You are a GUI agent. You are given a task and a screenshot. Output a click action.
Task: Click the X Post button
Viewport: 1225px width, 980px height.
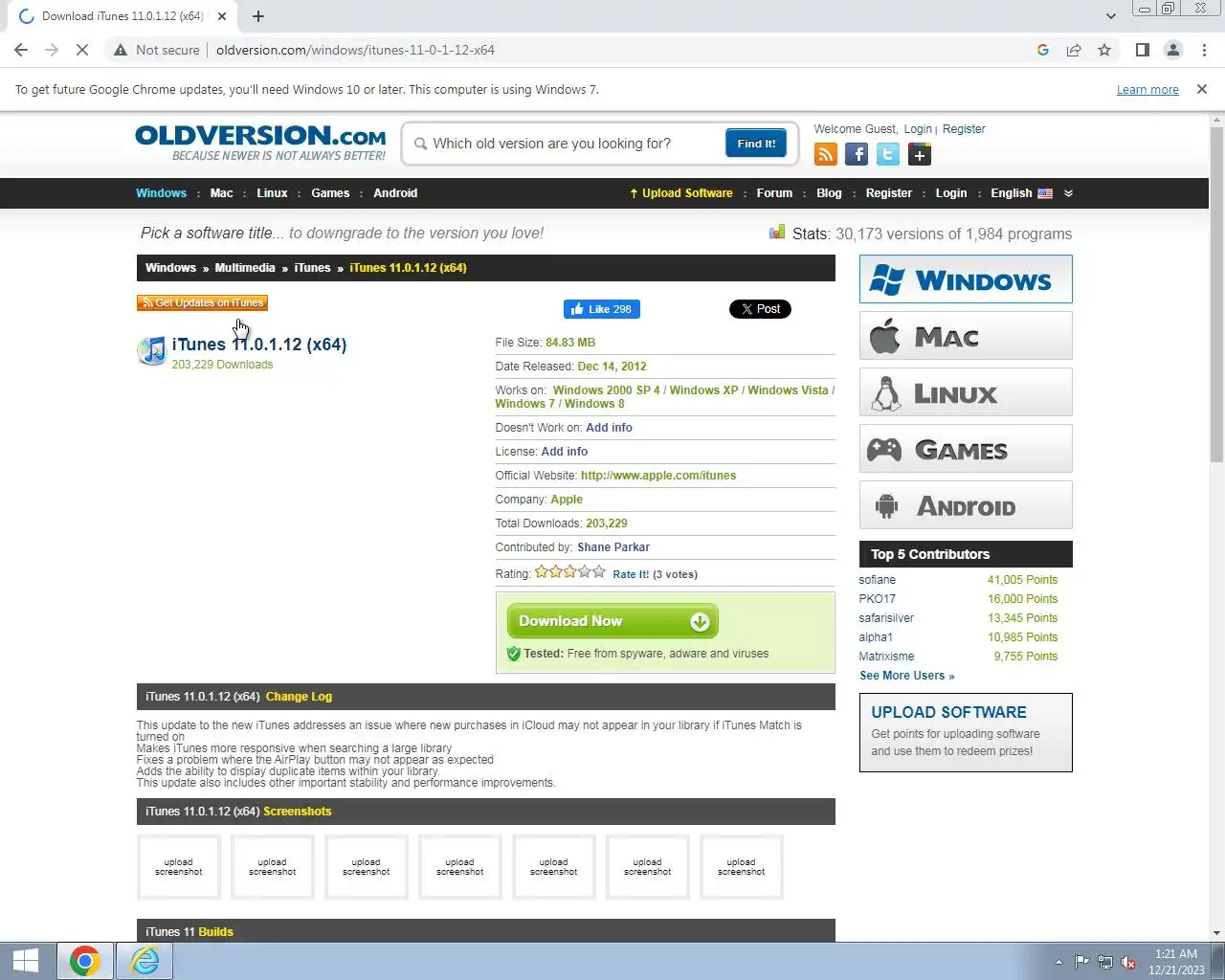tap(760, 309)
